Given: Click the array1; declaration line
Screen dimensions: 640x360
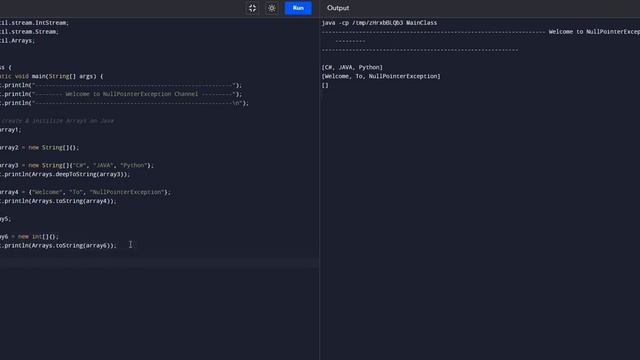Looking at the screenshot, I should click(11, 130).
